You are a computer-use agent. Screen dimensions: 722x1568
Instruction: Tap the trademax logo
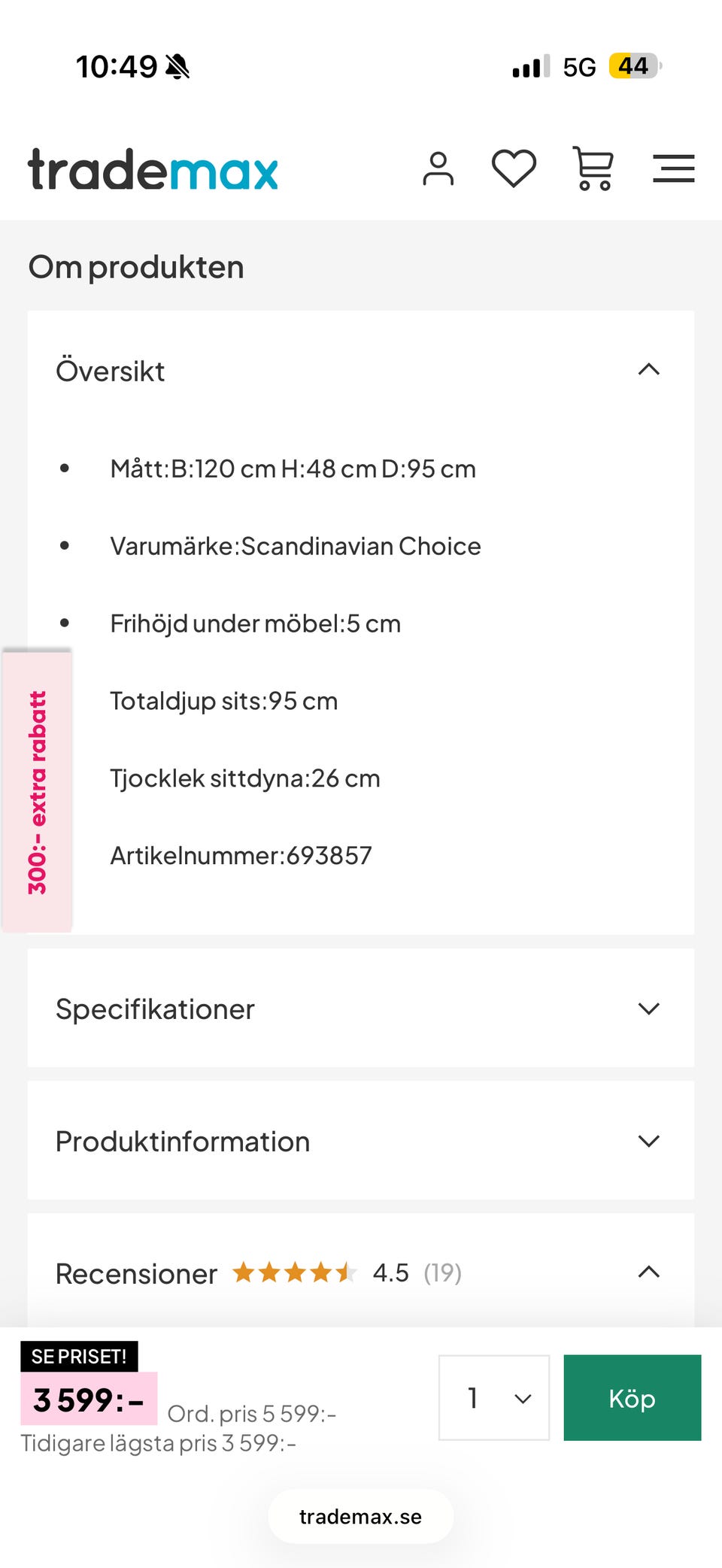(153, 170)
